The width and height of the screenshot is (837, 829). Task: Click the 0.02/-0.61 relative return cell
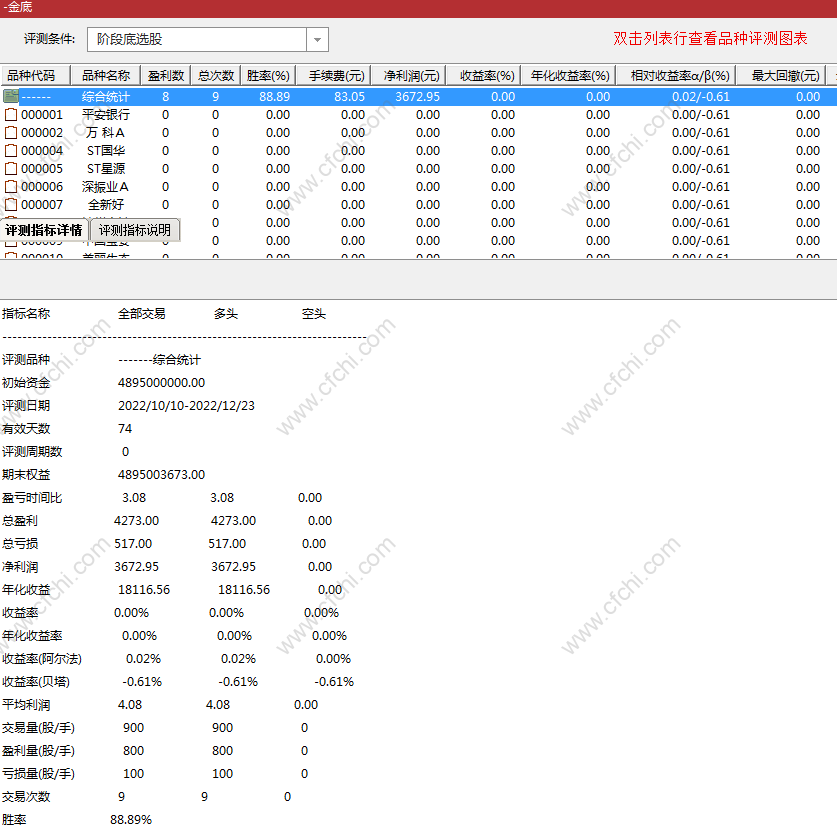tap(700, 97)
